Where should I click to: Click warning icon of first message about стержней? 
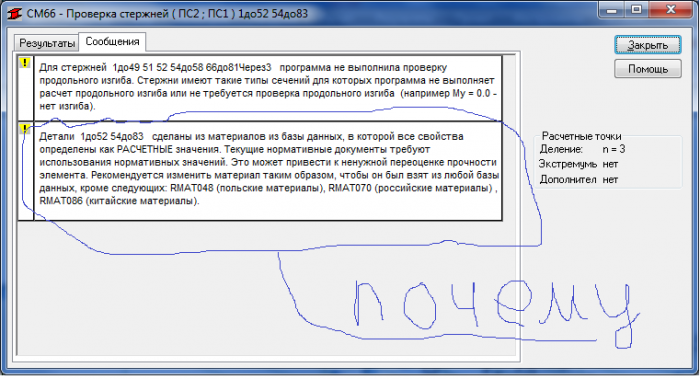25,63
